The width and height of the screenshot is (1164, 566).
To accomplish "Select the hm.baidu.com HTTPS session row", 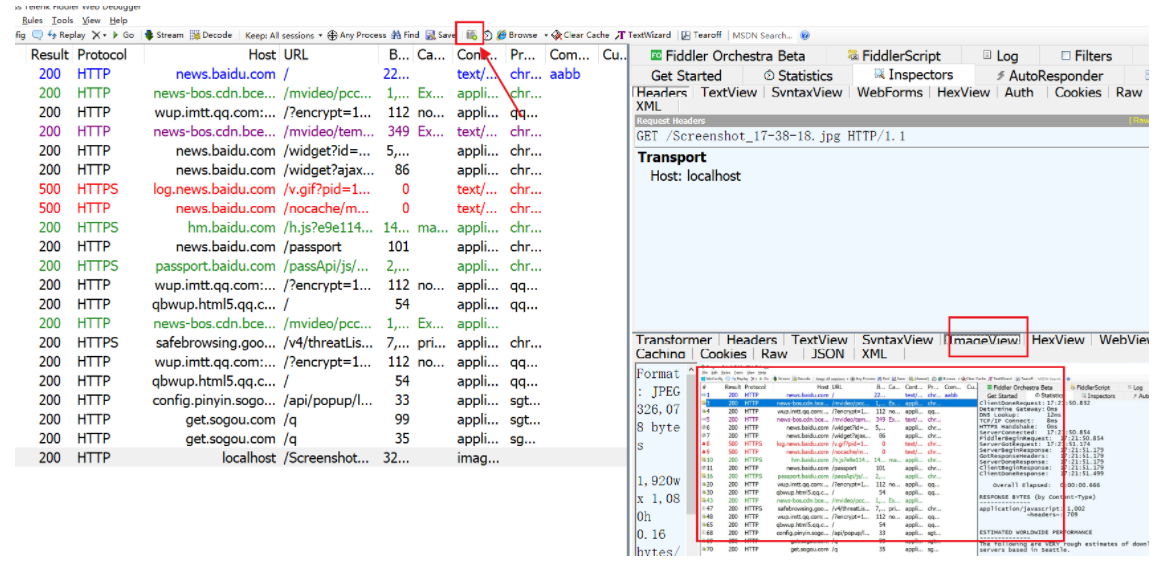I will [x=321, y=227].
